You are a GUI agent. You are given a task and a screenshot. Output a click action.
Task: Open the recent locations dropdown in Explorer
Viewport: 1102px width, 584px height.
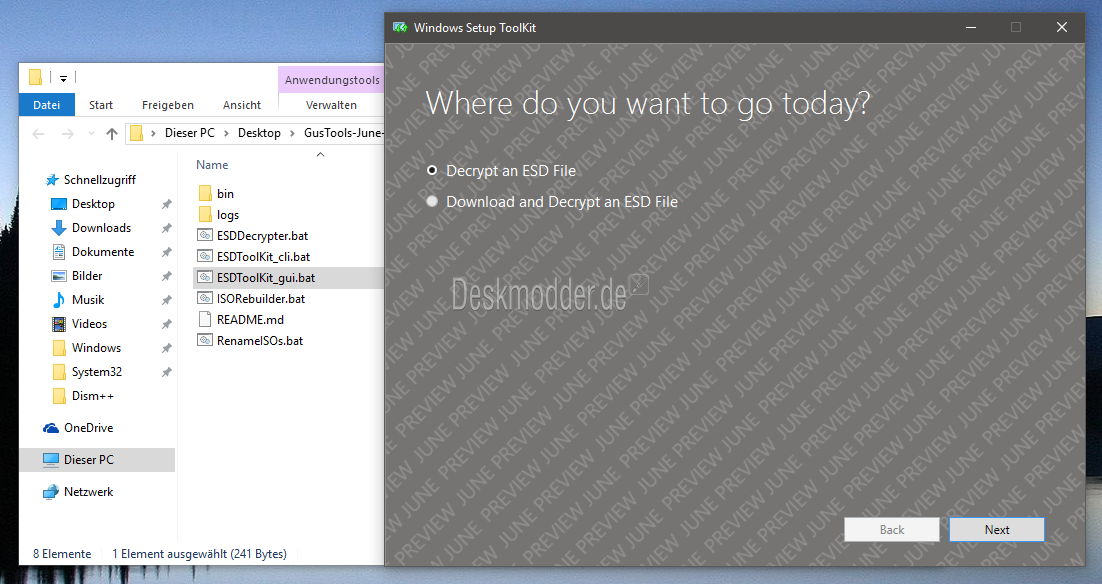[x=91, y=134]
